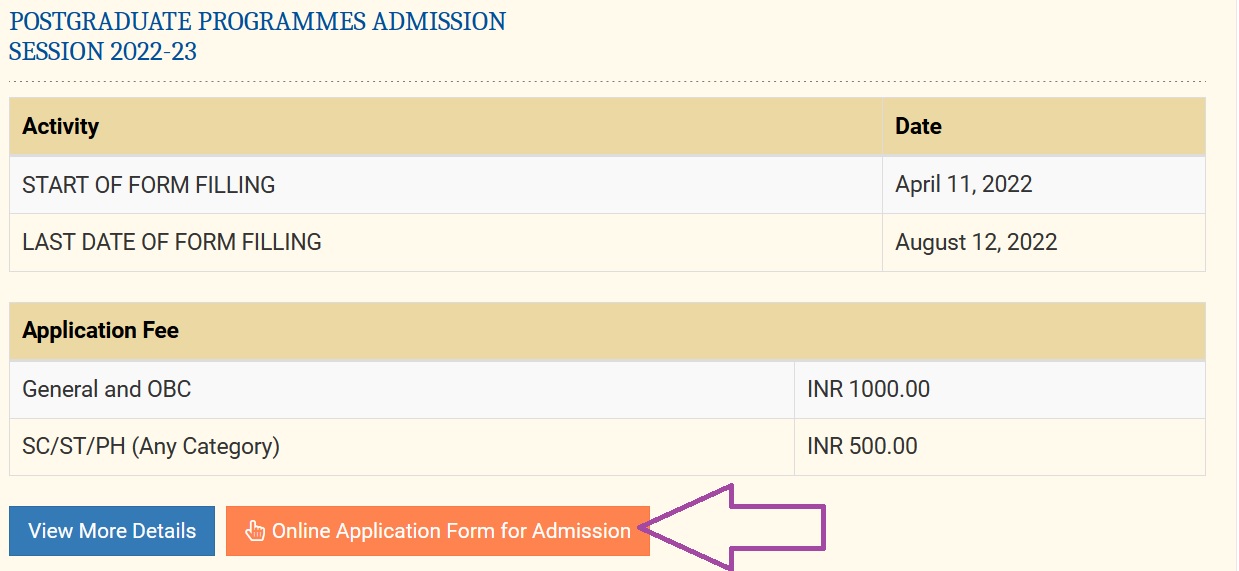
Task: Select the INR 1000.00 fee cell
Action: click(x=1000, y=389)
